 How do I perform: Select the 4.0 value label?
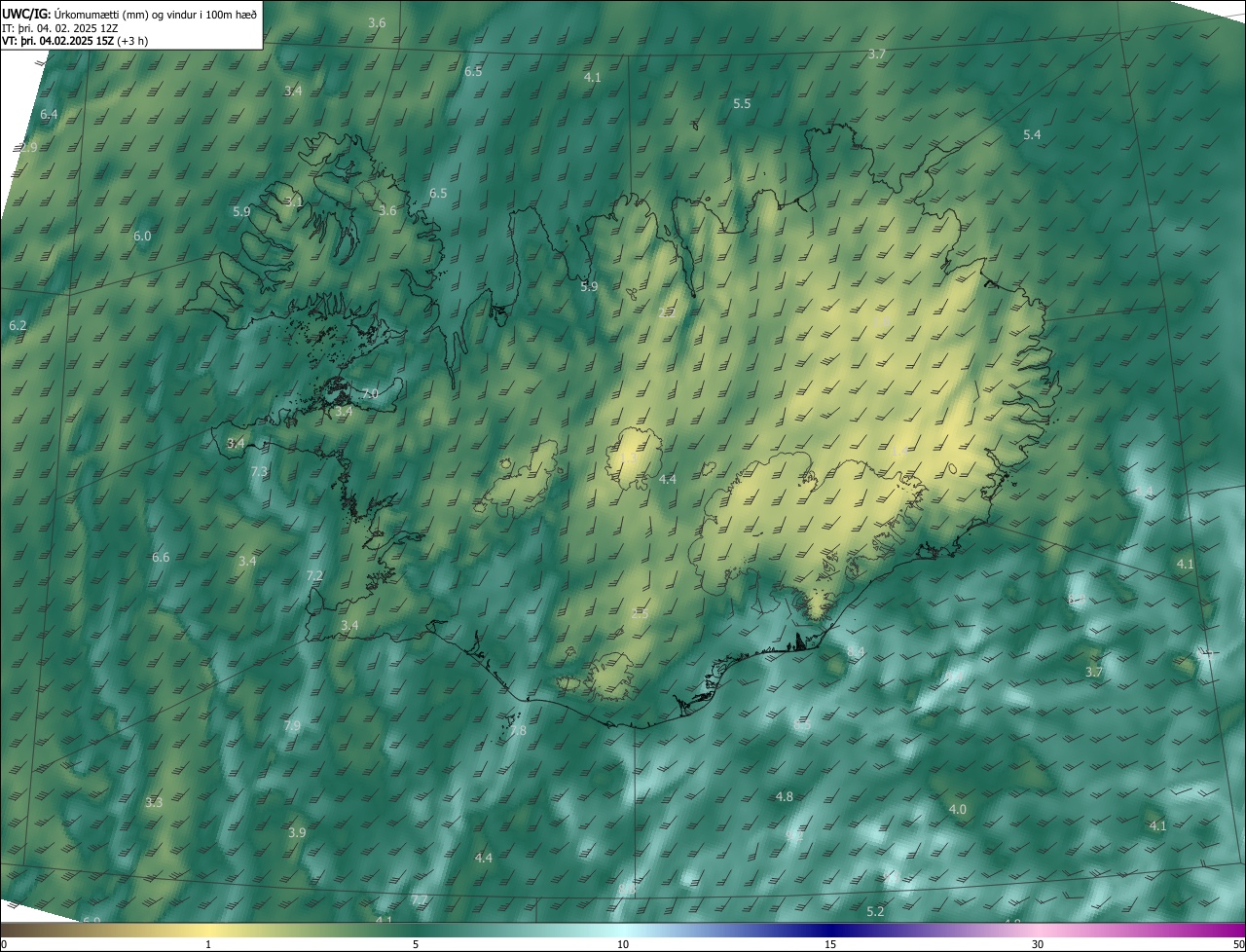(x=957, y=809)
